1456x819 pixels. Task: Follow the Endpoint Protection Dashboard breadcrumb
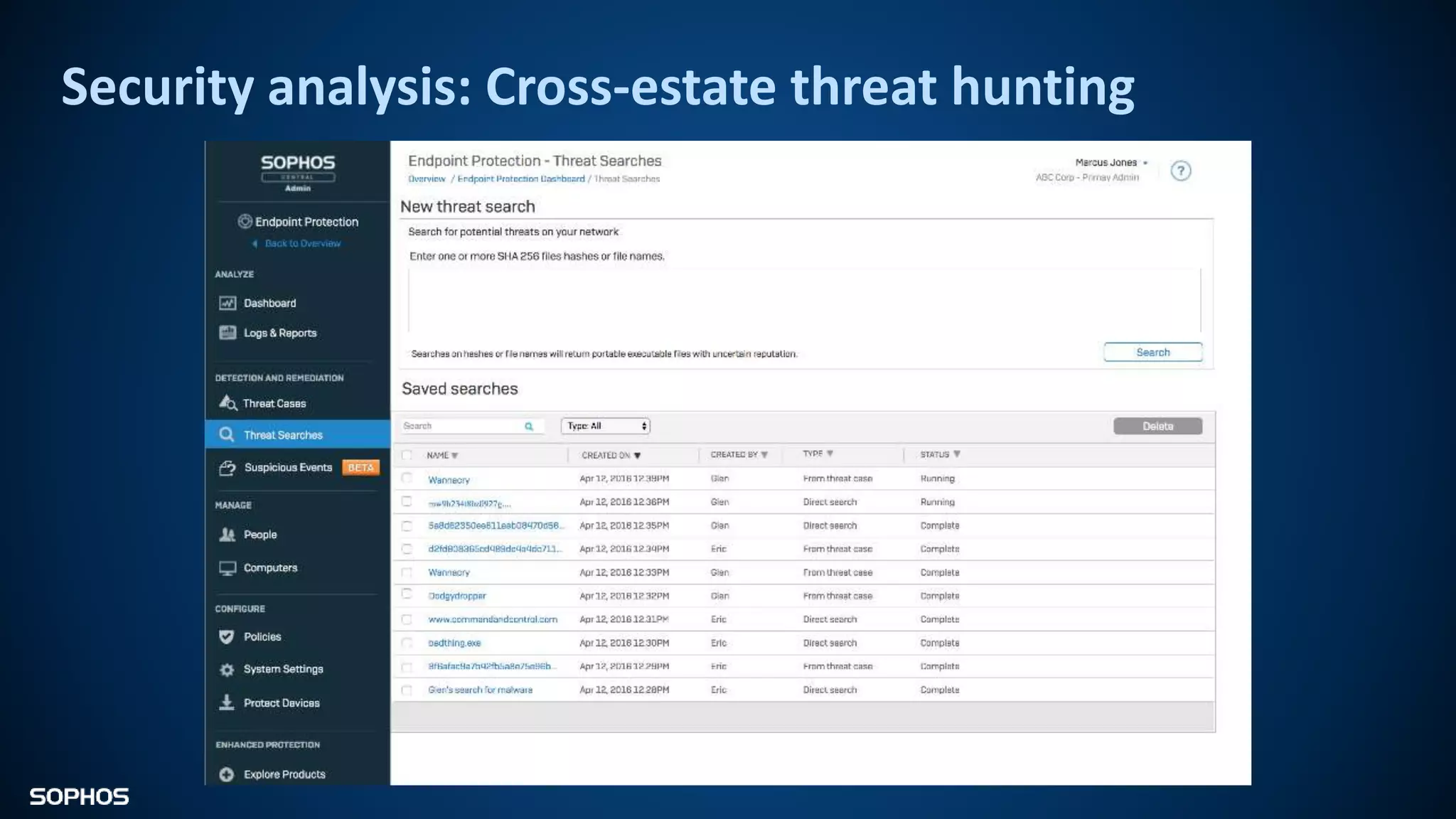[x=521, y=179]
